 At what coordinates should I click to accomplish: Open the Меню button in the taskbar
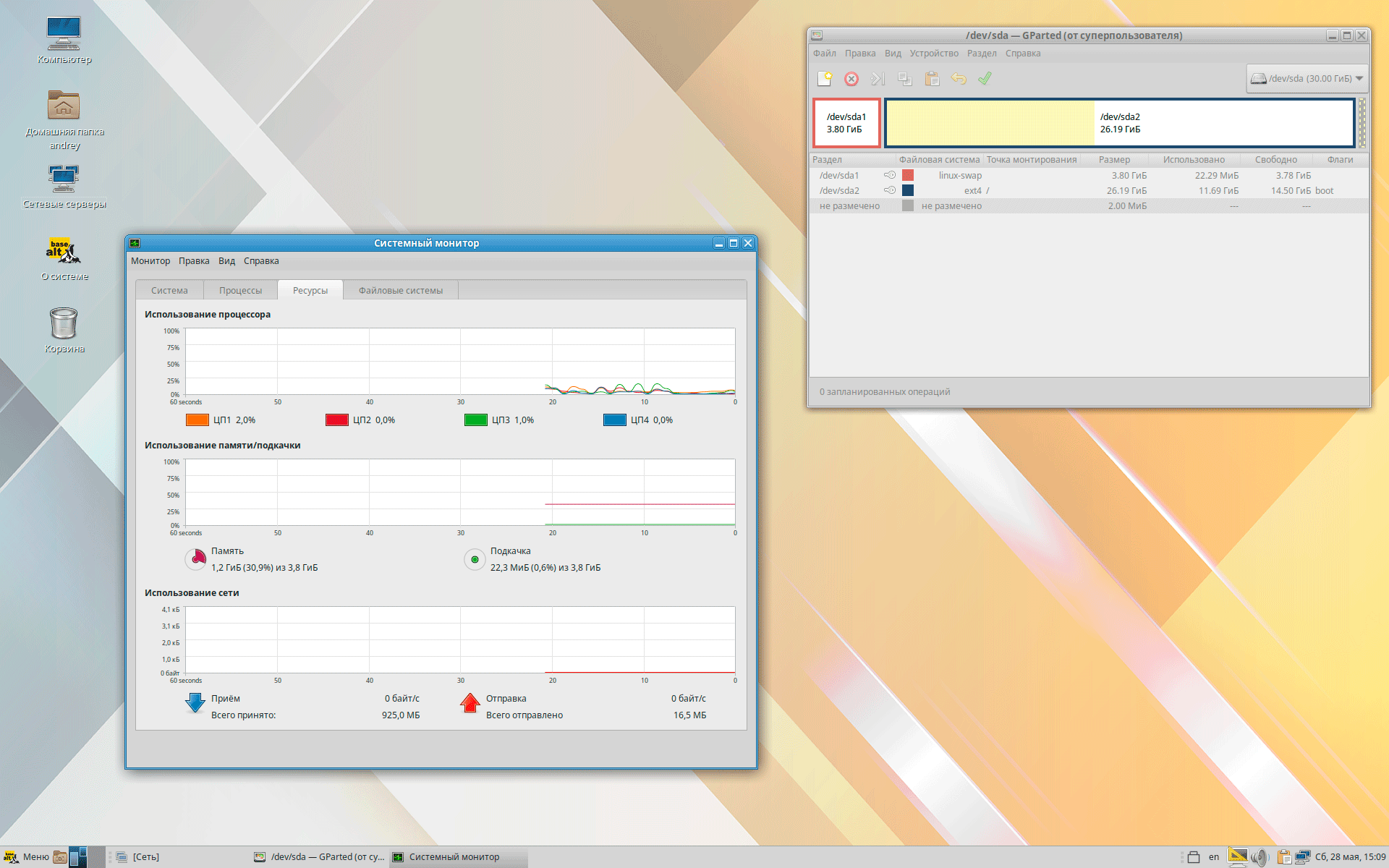[27, 857]
